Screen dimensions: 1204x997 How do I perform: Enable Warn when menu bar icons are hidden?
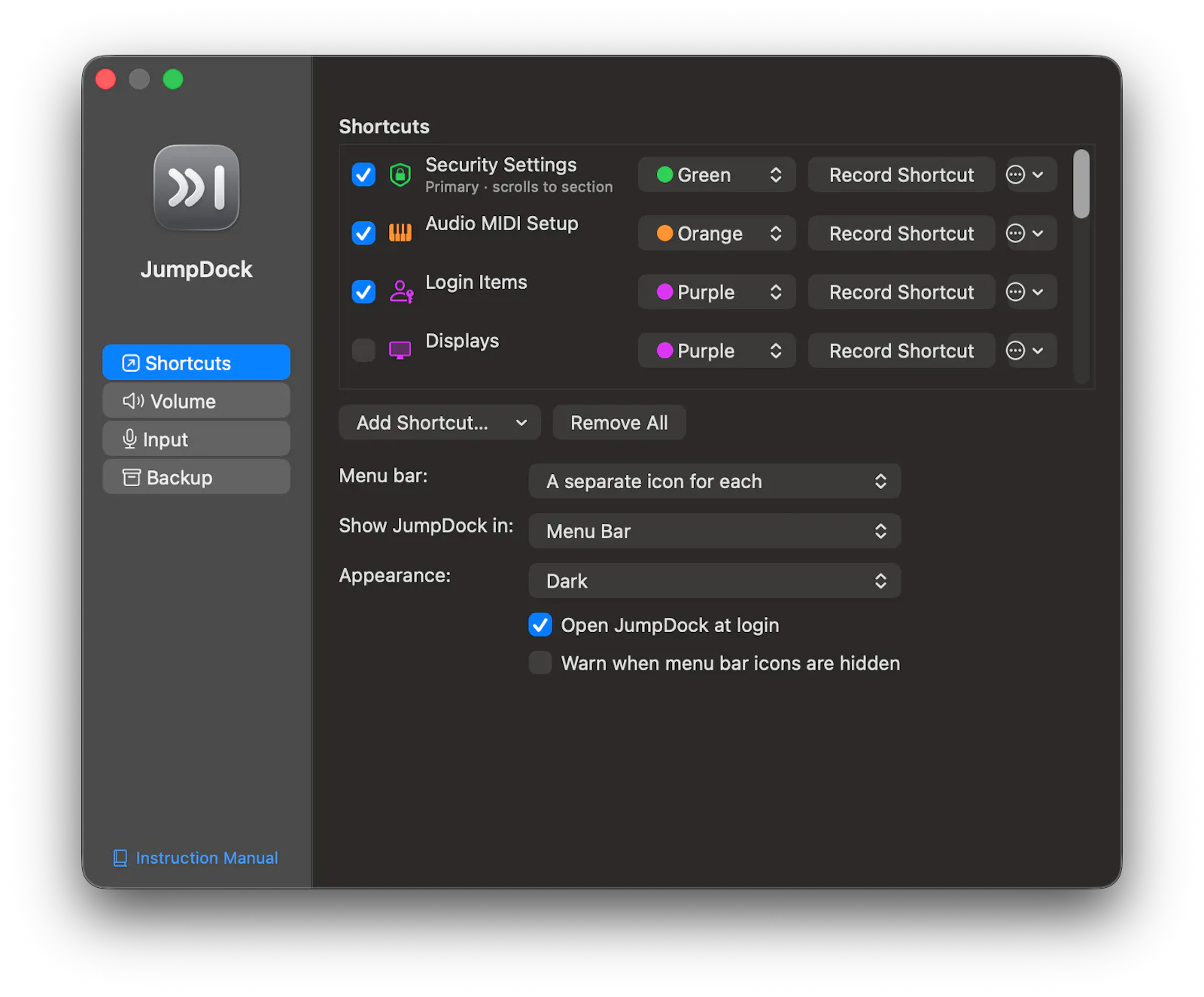(x=540, y=663)
